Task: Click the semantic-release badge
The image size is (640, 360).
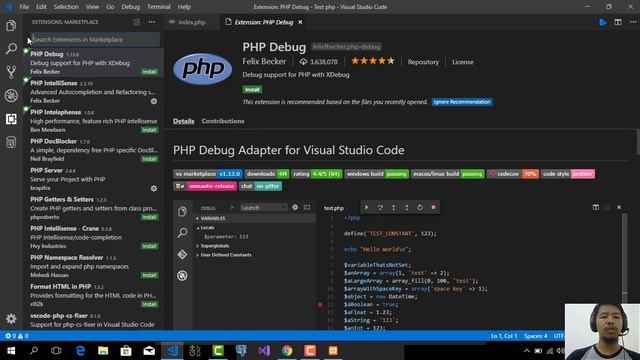Action: point(205,186)
